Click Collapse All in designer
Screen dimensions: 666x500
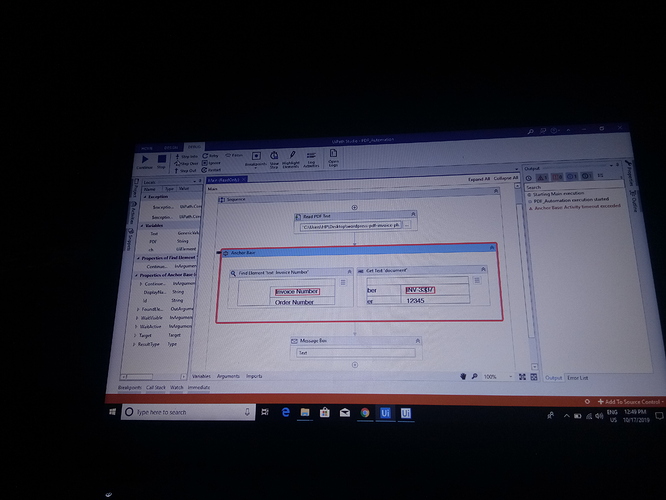click(x=506, y=178)
